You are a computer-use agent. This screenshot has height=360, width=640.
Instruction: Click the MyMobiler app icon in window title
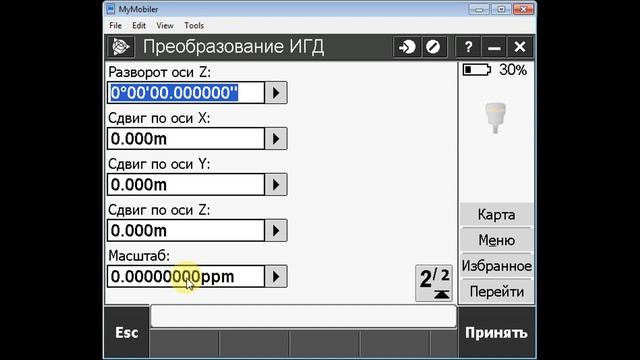click(x=111, y=9)
